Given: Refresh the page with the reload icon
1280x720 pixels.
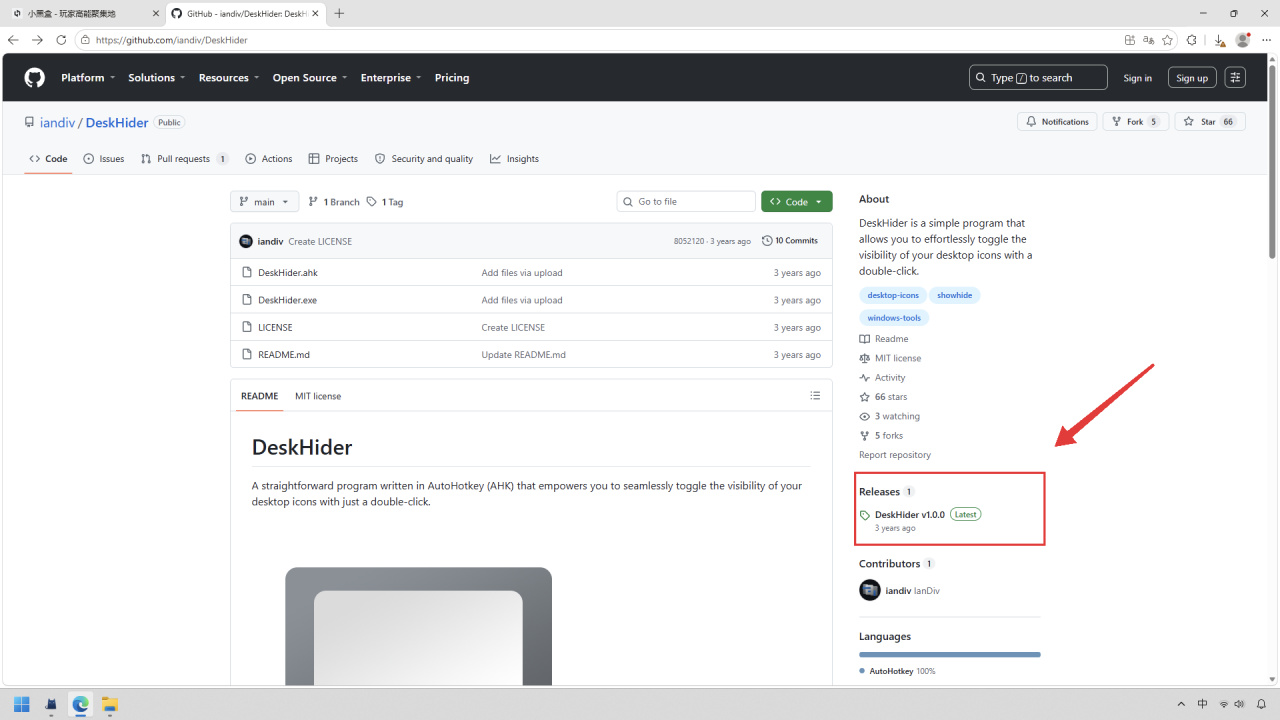Looking at the screenshot, I should pyautogui.click(x=61, y=40).
